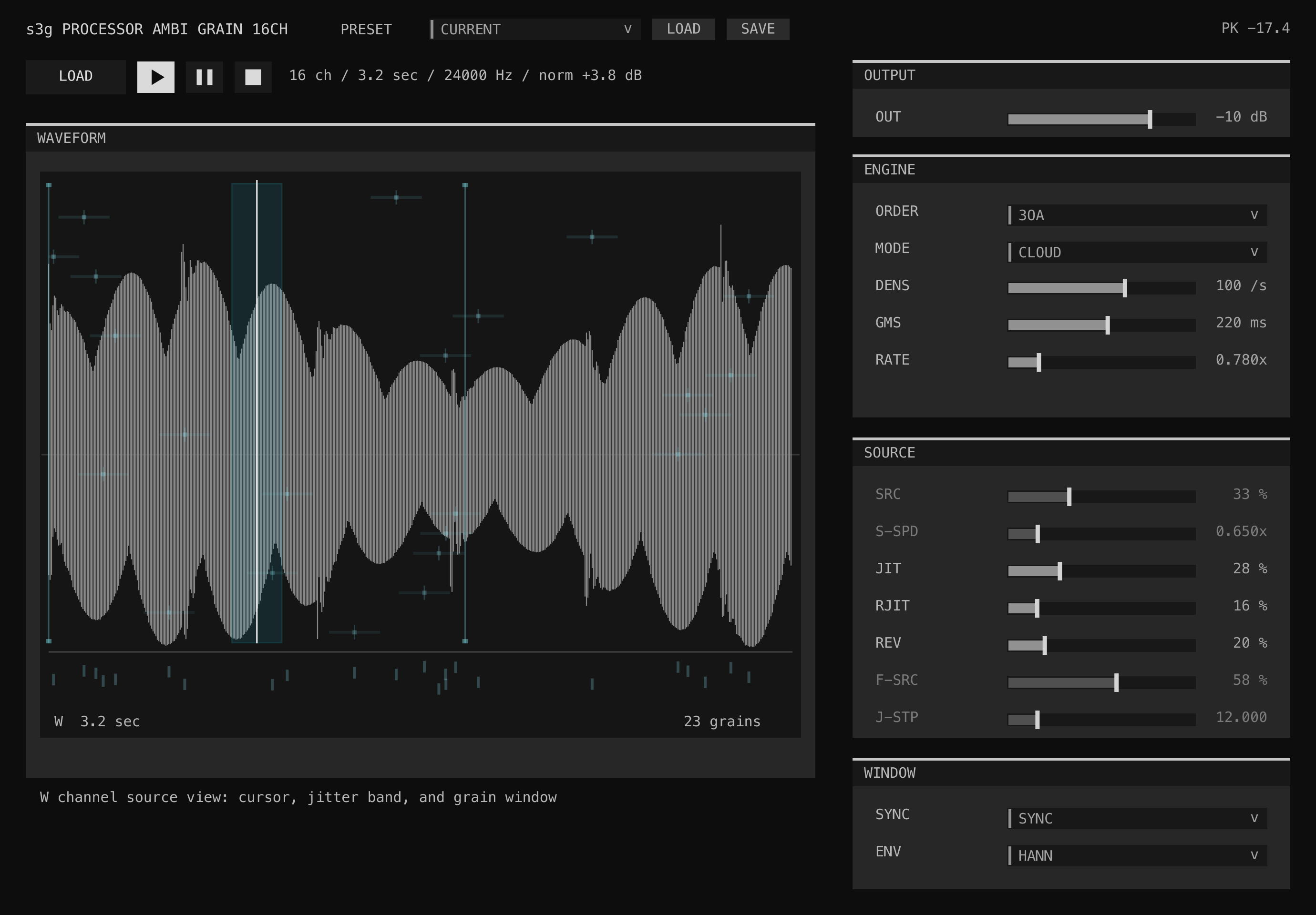Click the white playback cursor in waveform

pyautogui.click(x=257, y=411)
